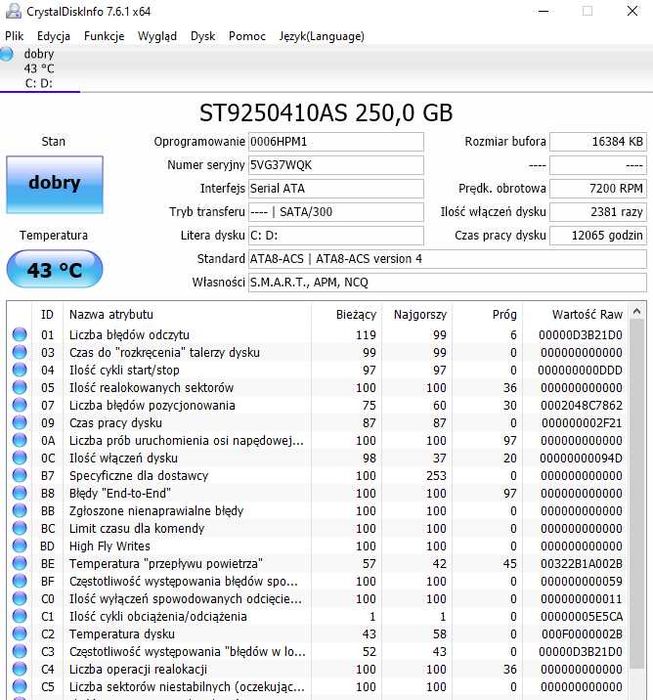Click status orb for attribute 07 row
This screenshot has width=653, height=700.
pyautogui.click(x=19, y=405)
